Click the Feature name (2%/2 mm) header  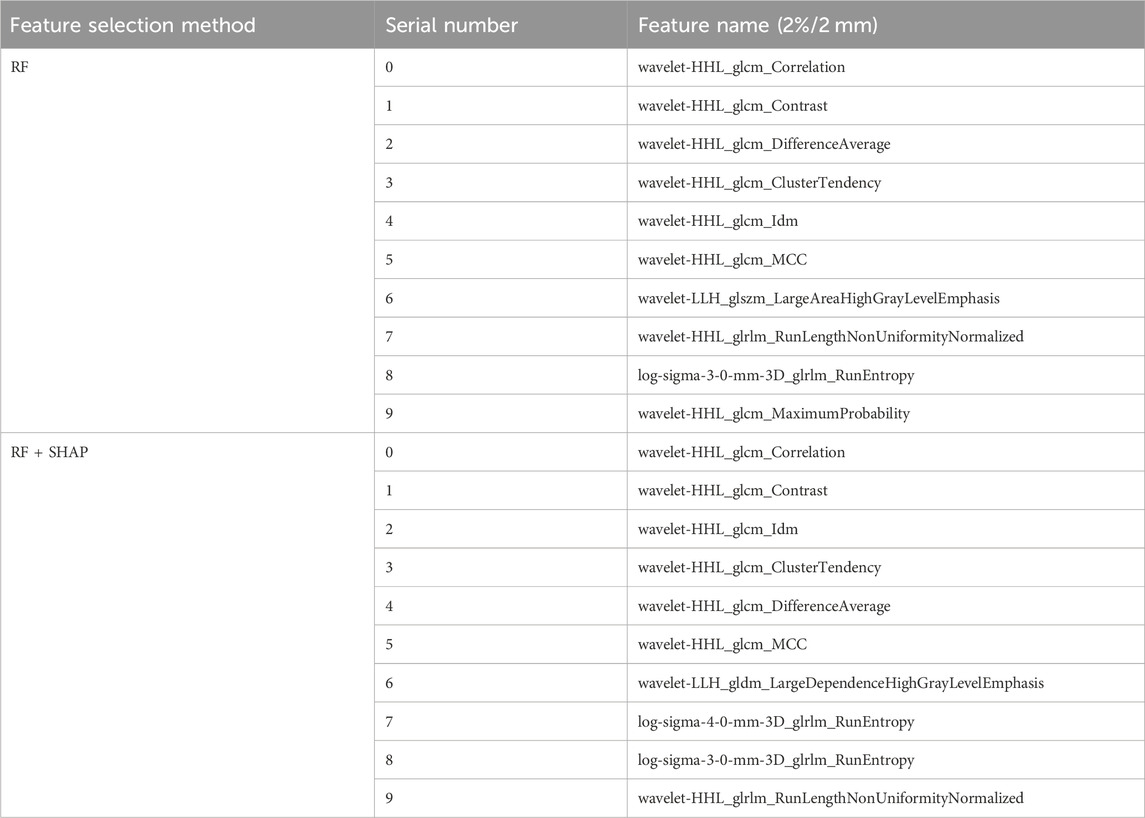click(886, 25)
